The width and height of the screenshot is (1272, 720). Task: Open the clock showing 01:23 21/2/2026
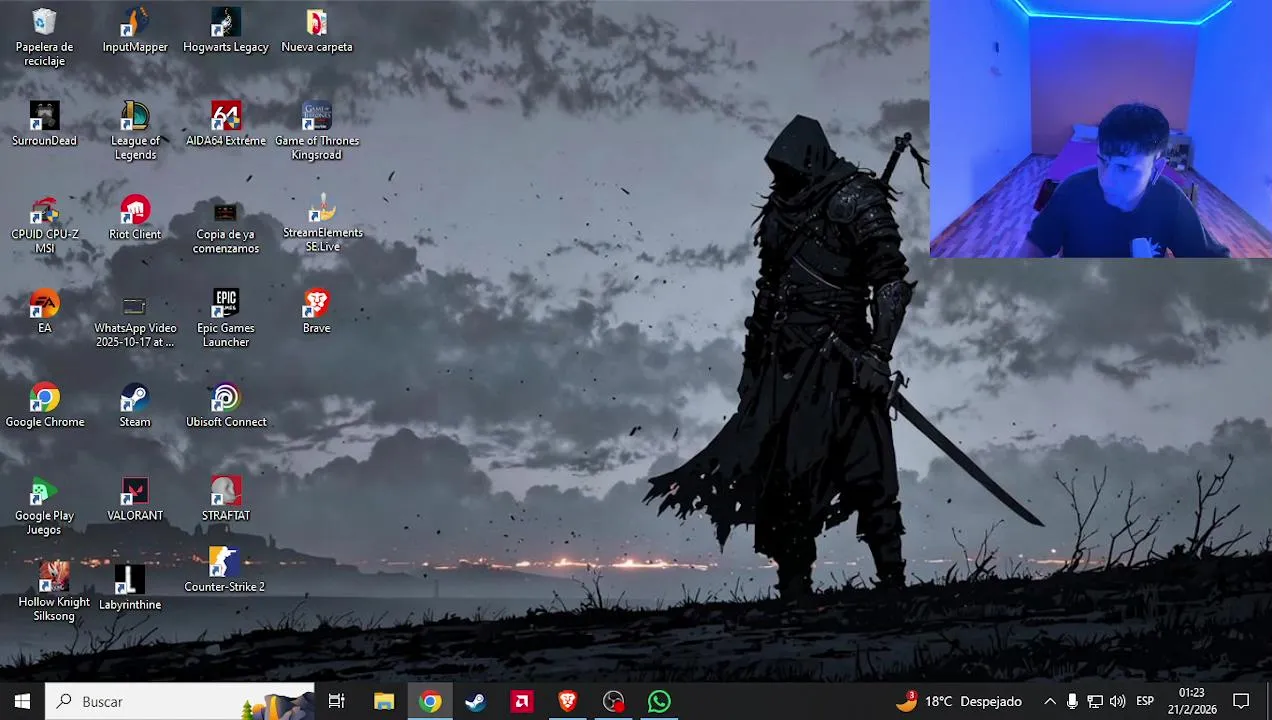point(1192,702)
